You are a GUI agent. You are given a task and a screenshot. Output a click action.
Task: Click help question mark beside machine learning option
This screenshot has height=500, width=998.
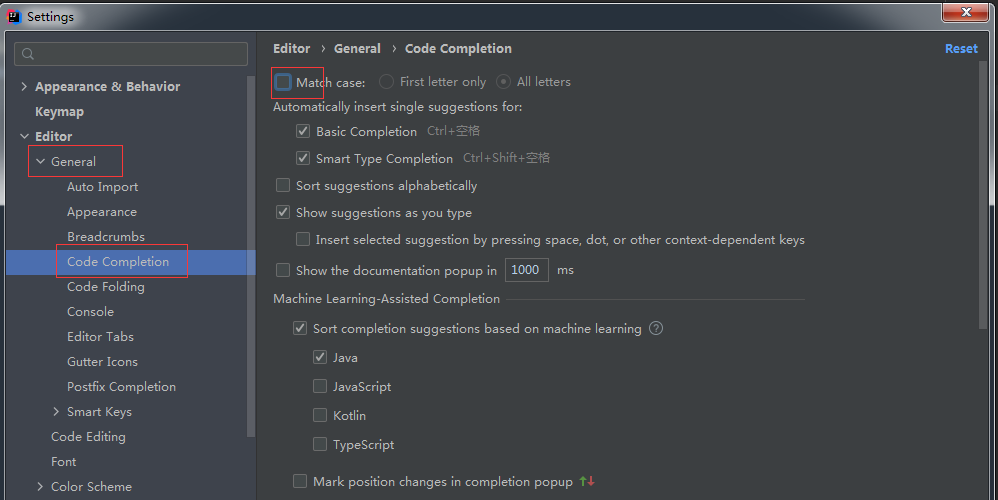(656, 328)
